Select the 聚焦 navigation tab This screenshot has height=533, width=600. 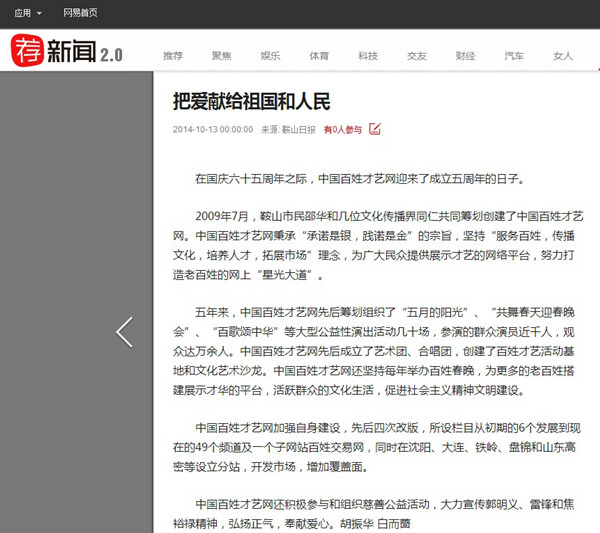pos(222,56)
